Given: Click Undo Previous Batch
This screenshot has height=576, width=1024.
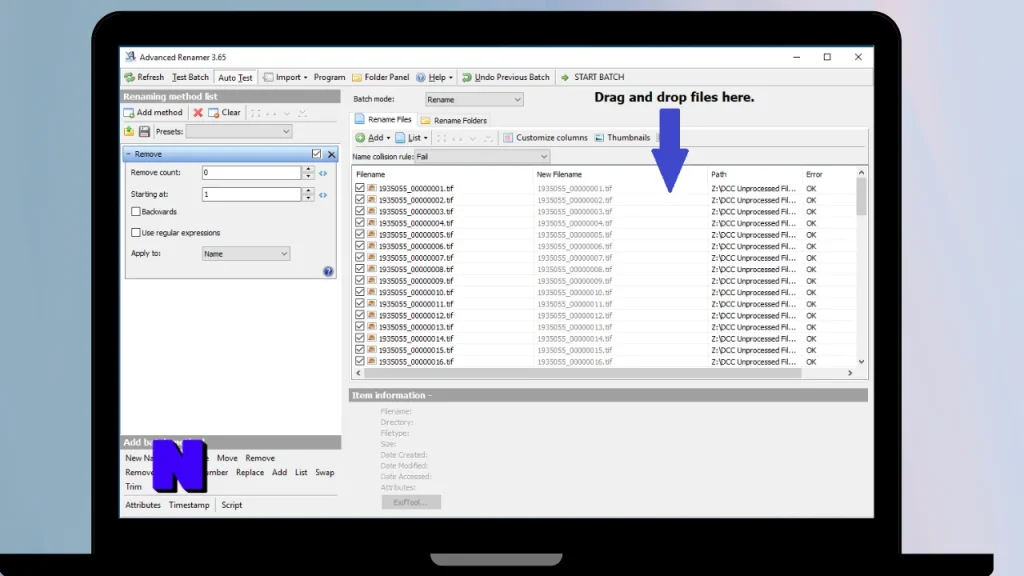Looking at the screenshot, I should [506, 77].
